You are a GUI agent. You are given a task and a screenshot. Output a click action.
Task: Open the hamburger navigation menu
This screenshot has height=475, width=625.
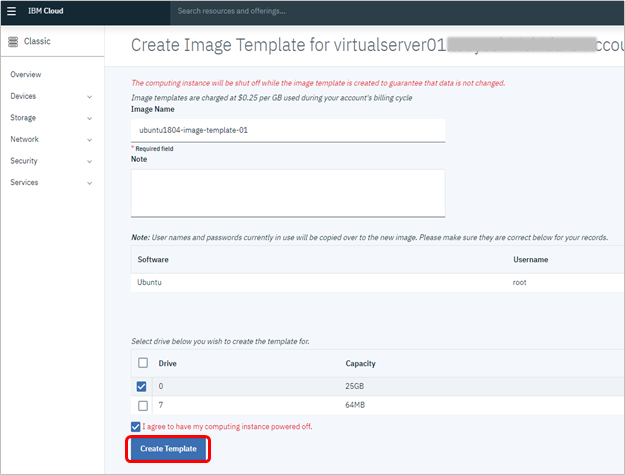point(12,11)
